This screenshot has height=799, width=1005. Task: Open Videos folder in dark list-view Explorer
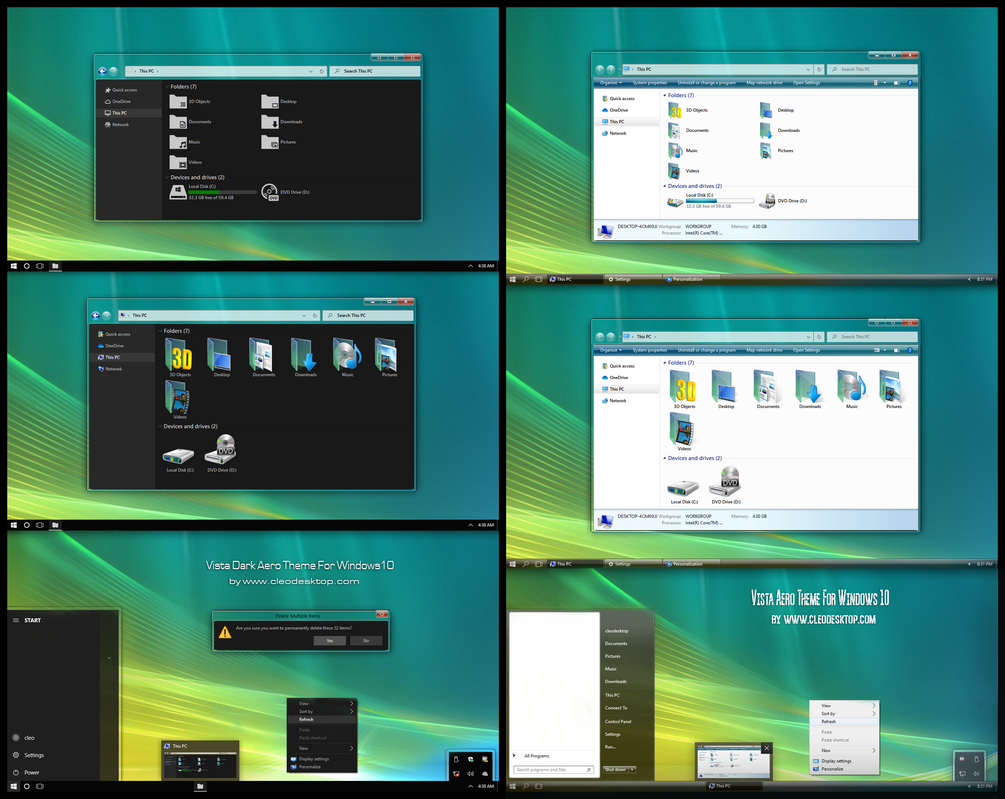(186, 162)
